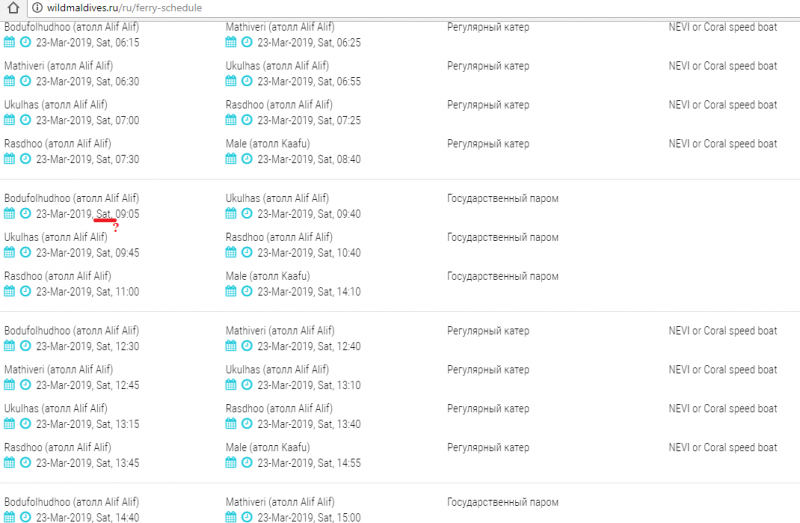Click clock icon beside 12:30 departure
The height and width of the screenshot is (523, 800).
click(25, 346)
